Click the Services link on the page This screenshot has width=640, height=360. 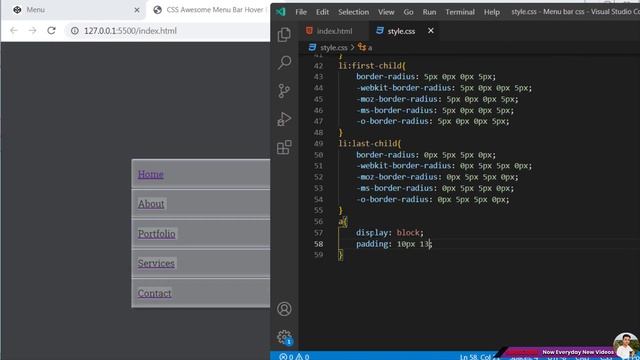[x=156, y=264]
